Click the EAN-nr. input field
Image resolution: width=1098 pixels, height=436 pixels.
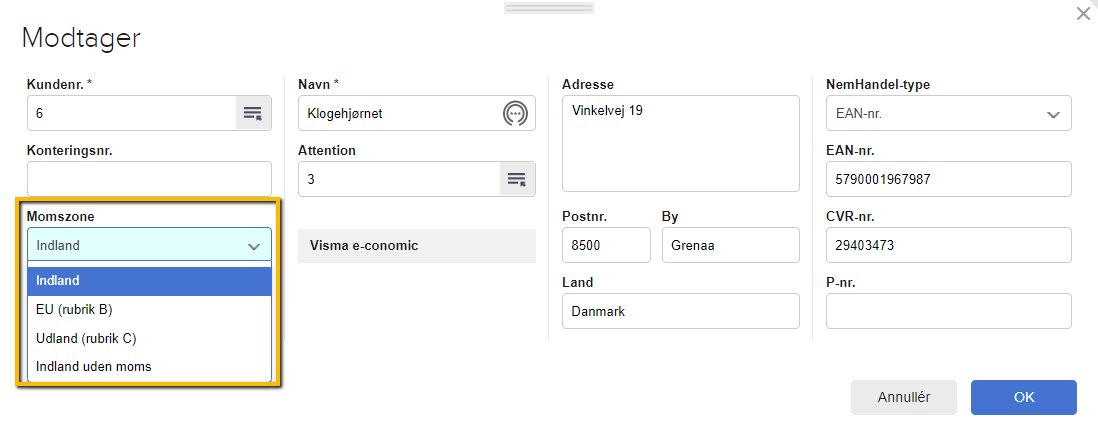948,179
